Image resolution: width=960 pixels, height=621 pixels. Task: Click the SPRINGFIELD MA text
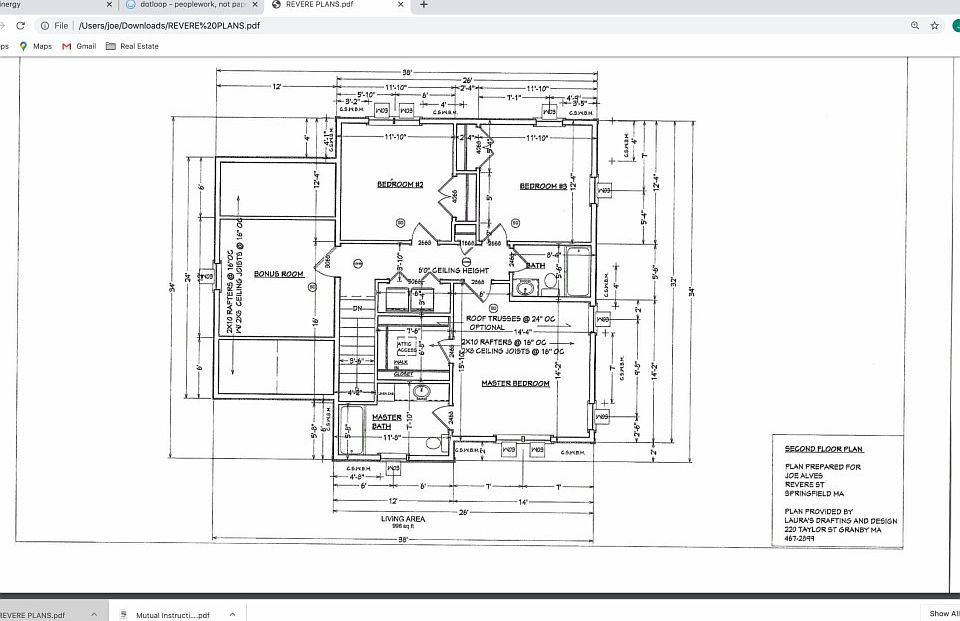click(x=814, y=494)
